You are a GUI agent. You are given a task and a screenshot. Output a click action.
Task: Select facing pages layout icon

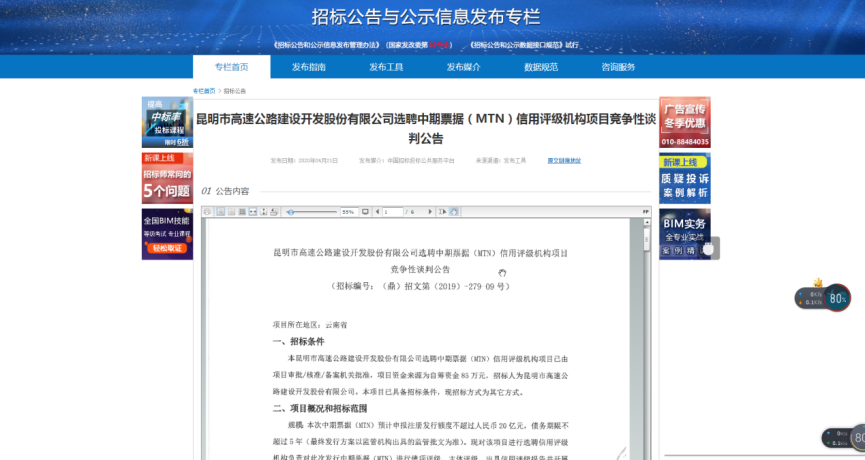(242, 212)
